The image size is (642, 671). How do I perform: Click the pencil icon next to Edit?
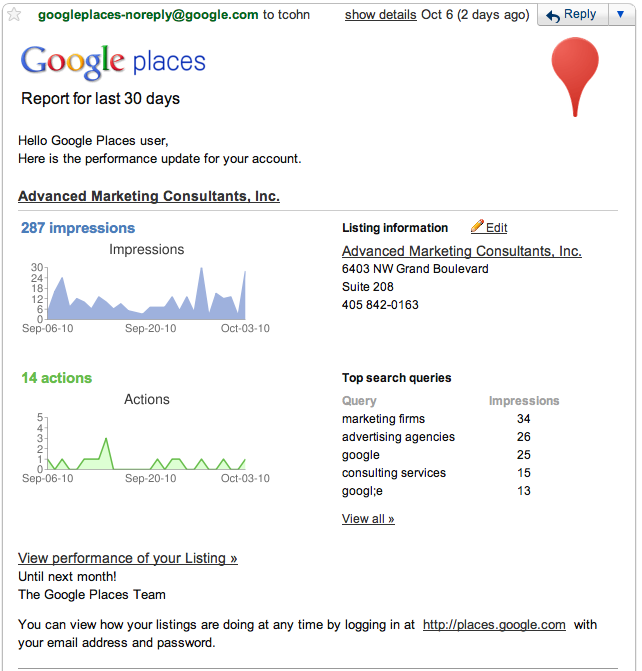pos(477,227)
